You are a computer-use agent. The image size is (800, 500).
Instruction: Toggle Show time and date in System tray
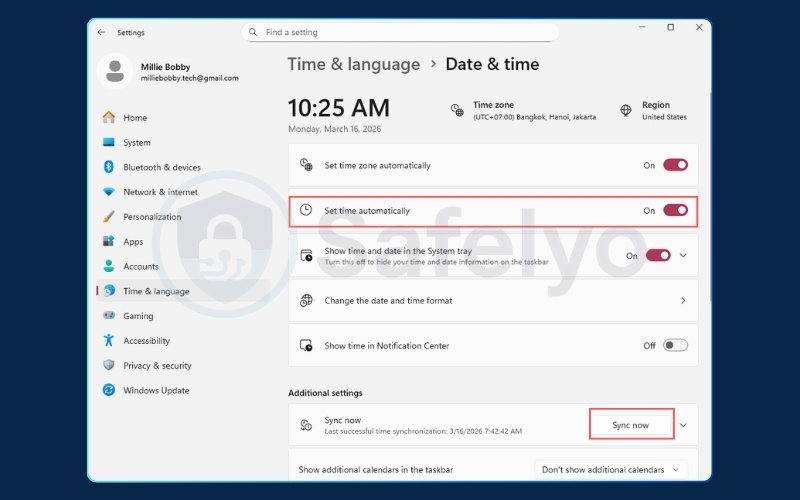(x=658, y=256)
